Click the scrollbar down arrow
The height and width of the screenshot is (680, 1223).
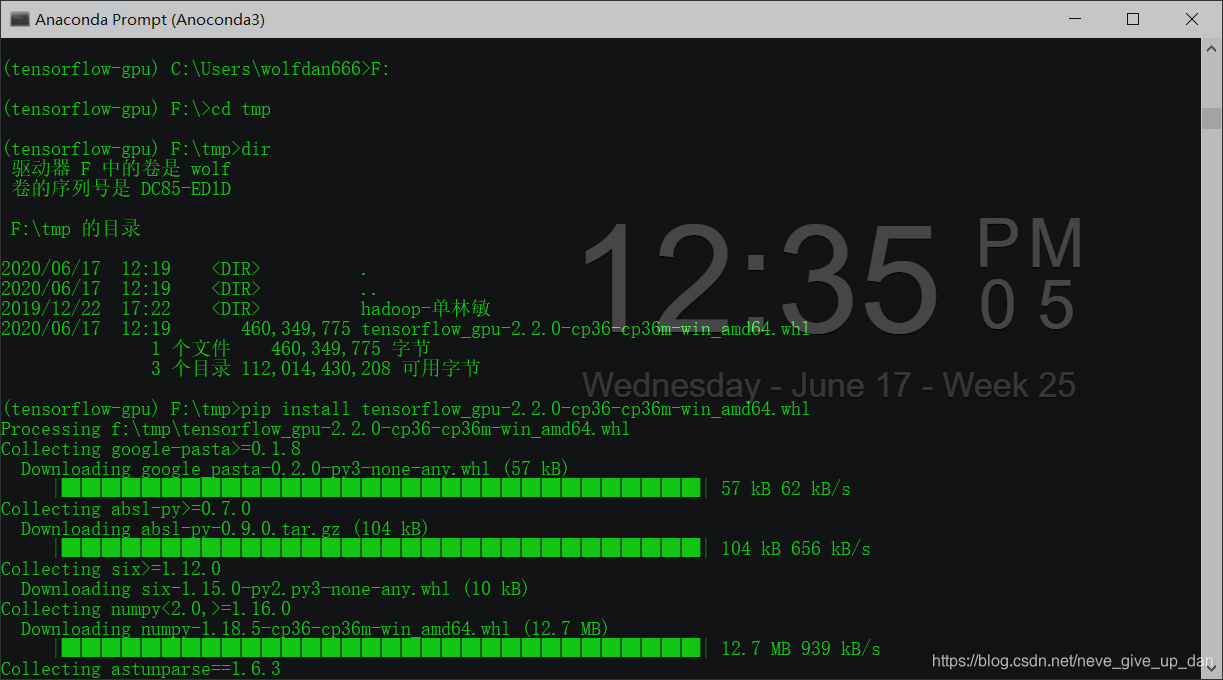[x=1211, y=669]
